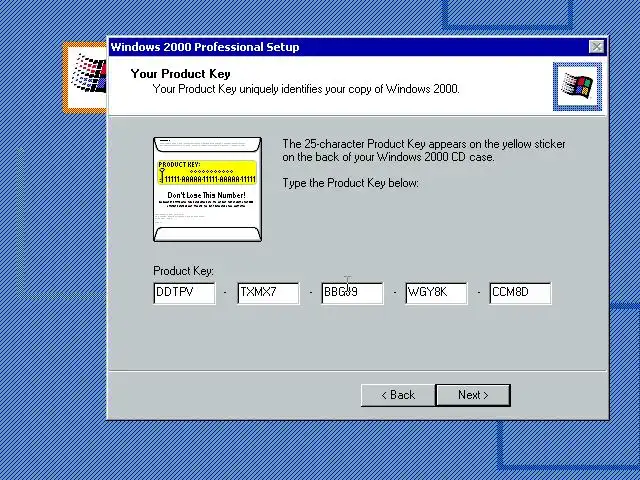The height and width of the screenshot is (480, 640).
Task: Click the 'Your Product Key' heading
Action: coord(180,74)
